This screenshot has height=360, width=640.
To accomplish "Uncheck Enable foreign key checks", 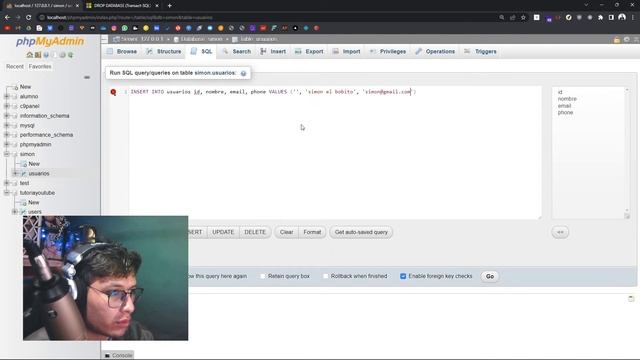I will (403, 276).
